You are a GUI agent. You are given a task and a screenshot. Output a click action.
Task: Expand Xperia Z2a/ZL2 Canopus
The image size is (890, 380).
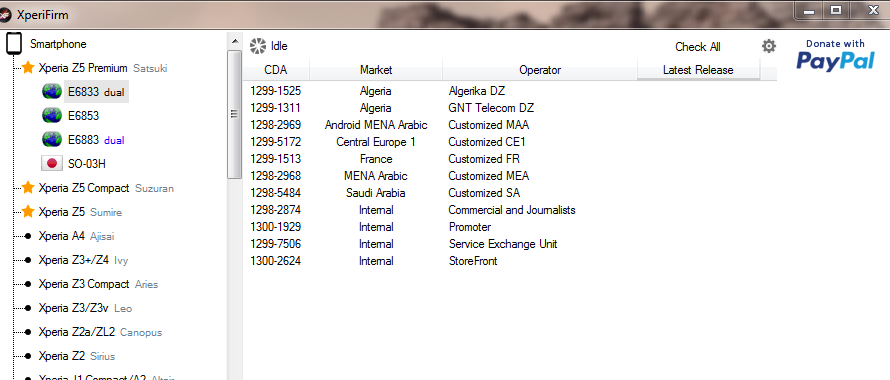point(100,332)
